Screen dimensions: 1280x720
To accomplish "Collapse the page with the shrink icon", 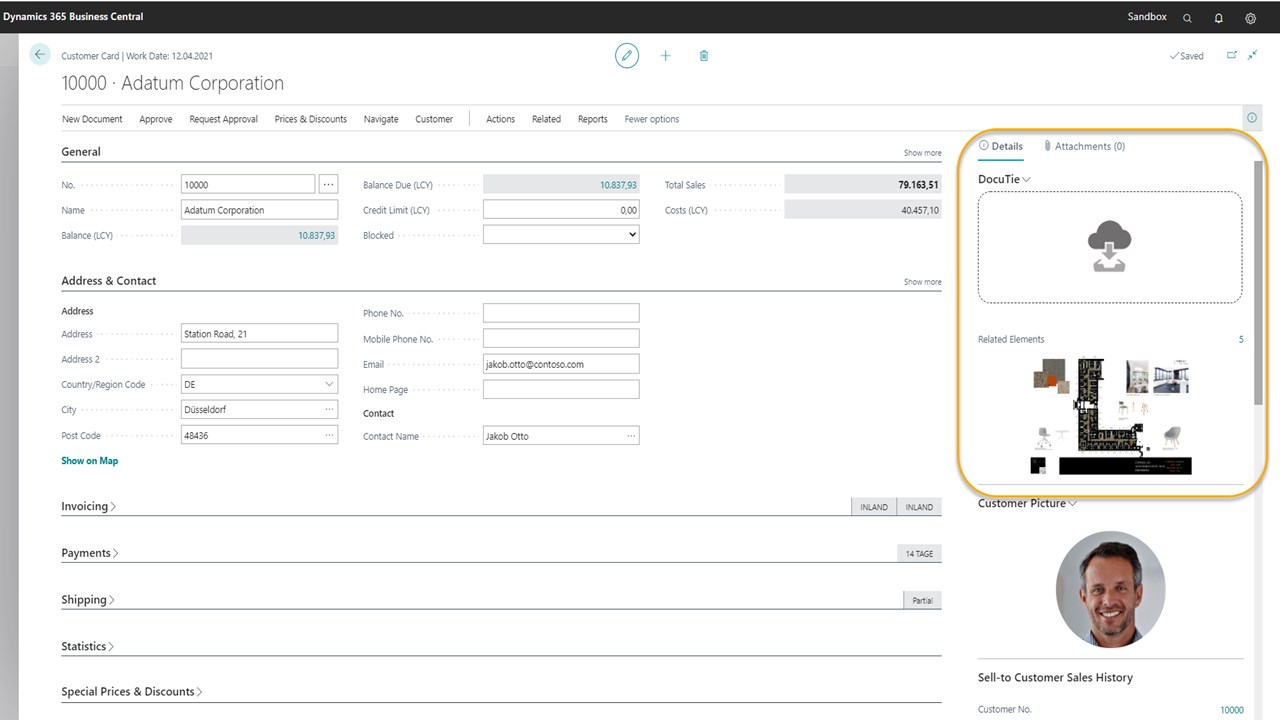I will coord(1253,55).
